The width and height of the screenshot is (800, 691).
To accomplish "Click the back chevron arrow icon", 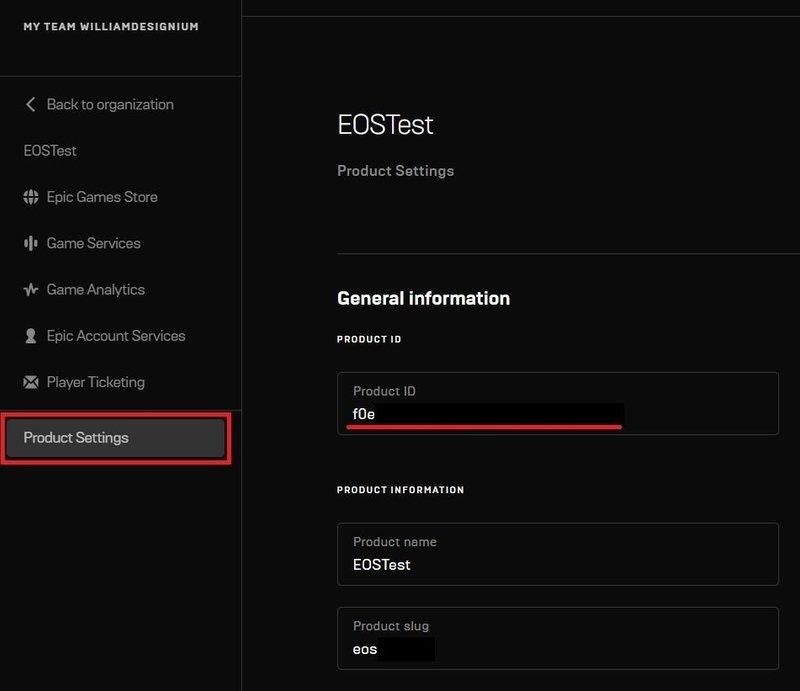I will pos(31,105).
